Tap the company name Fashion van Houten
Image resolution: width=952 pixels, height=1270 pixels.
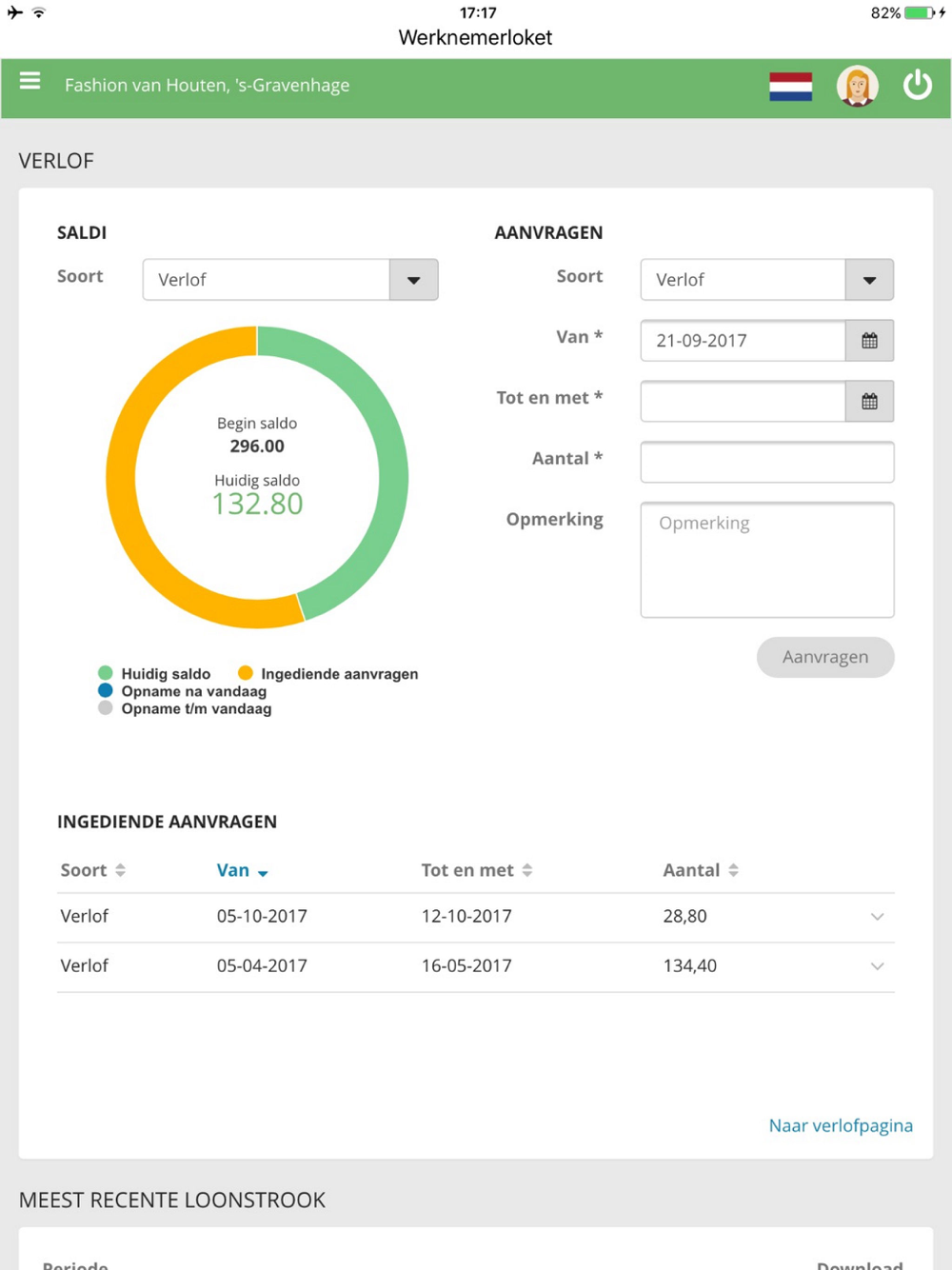tap(207, 86)
